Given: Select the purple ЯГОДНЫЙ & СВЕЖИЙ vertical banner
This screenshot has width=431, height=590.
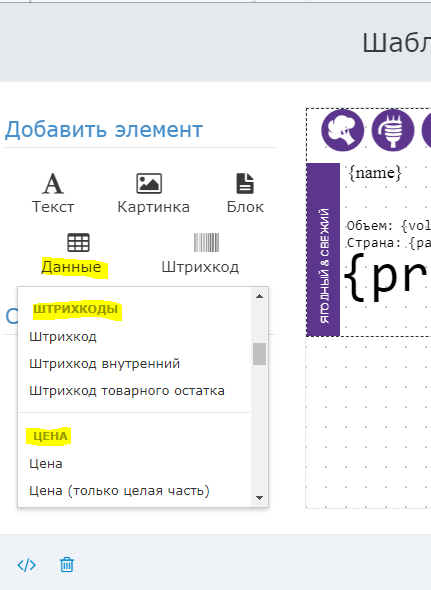Looking at the screenshot, I should [x=323, y=250].
